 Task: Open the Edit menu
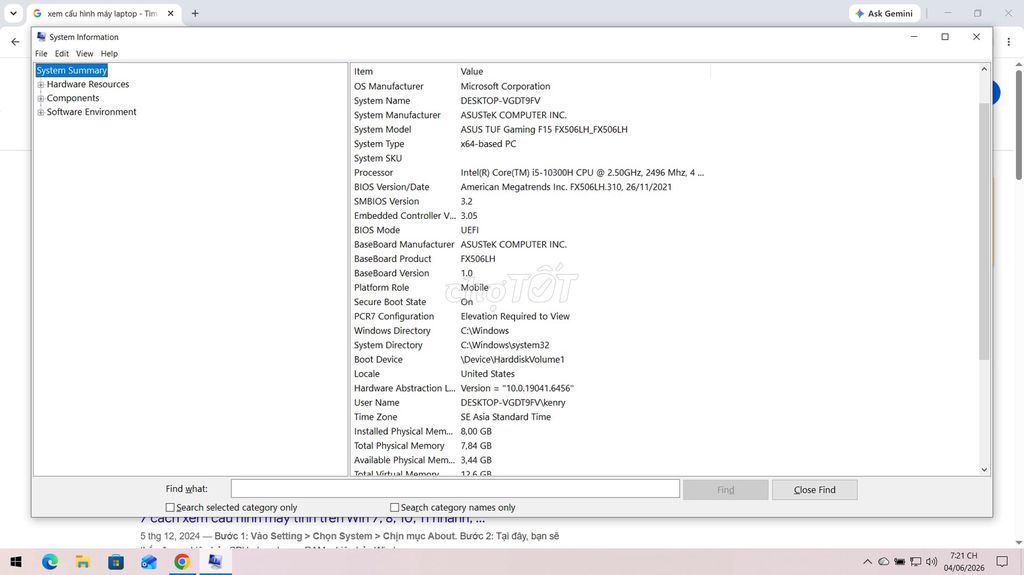pyautogui.click(x=61, y=54)
